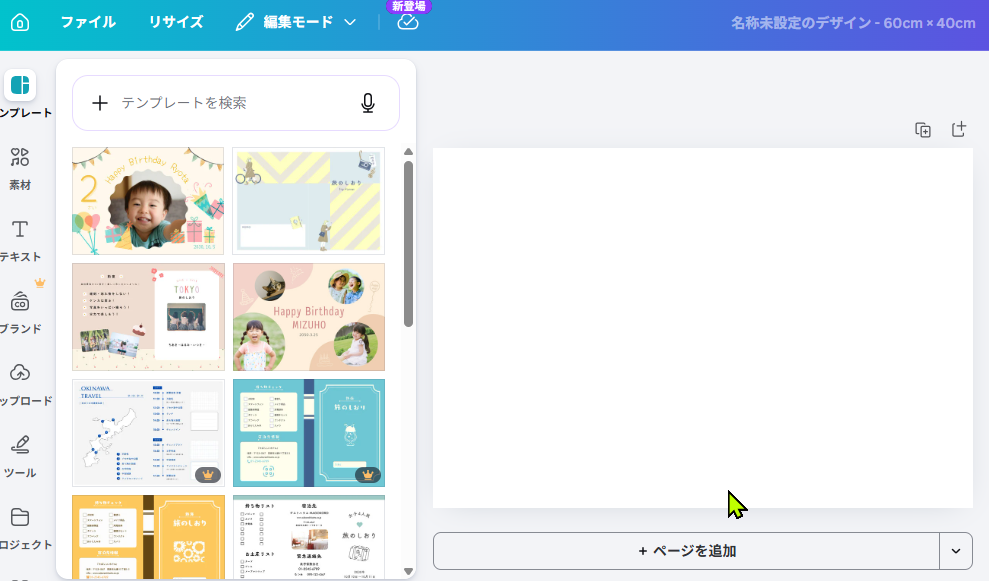
Task: Select the yellow striped 旅のしおり template
Action: pyautogui.click(x=308, y=201)
